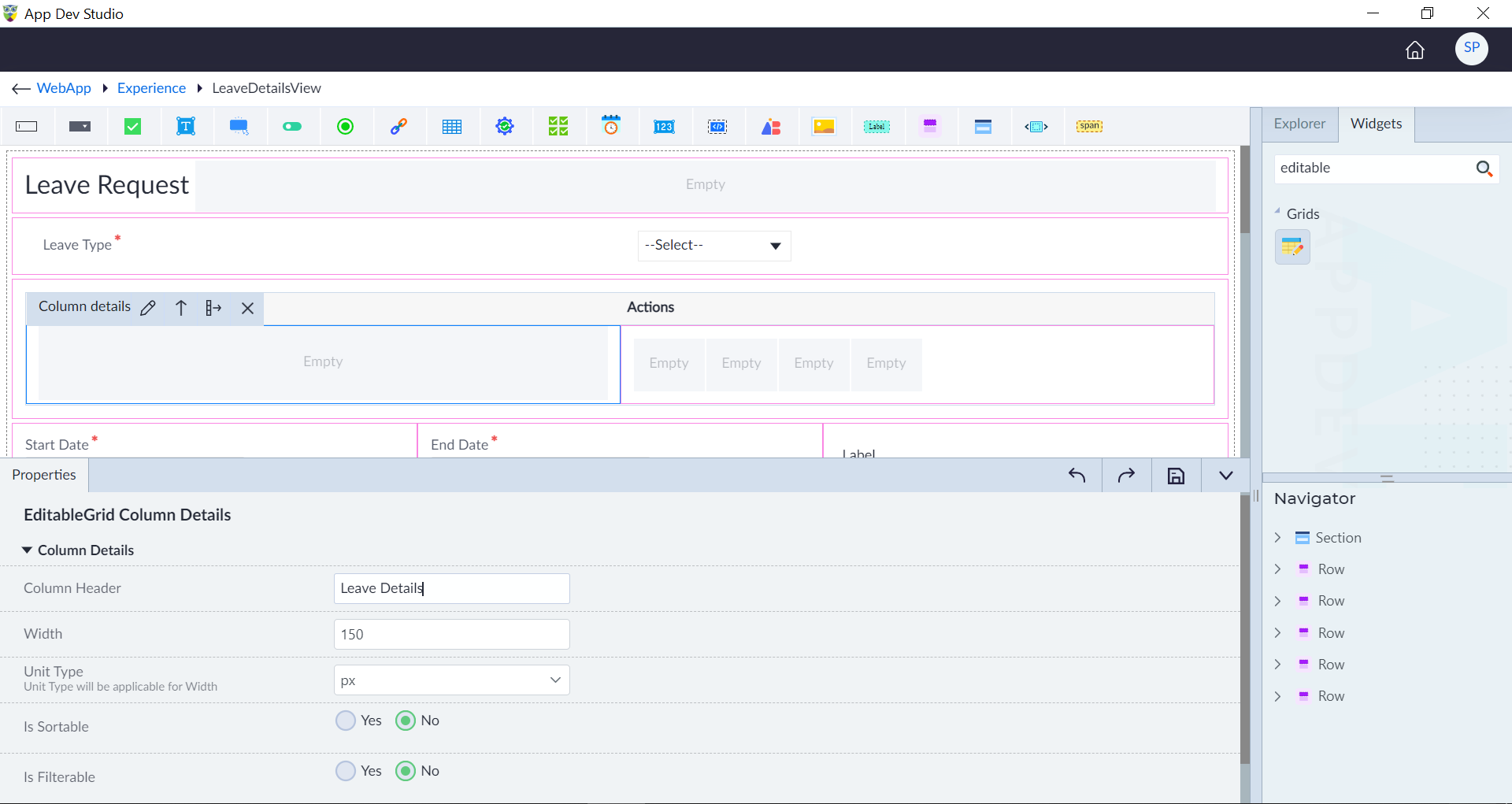This screenshot has height=804, width=1512.
Task: Select the text area widget icon
Action: [x=186, y=127]
